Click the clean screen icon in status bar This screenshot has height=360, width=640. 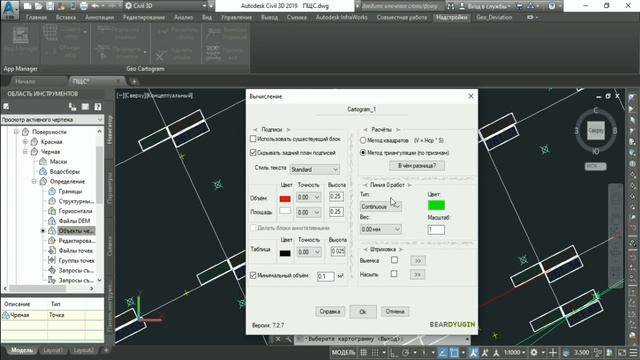[x=622, y=352]
